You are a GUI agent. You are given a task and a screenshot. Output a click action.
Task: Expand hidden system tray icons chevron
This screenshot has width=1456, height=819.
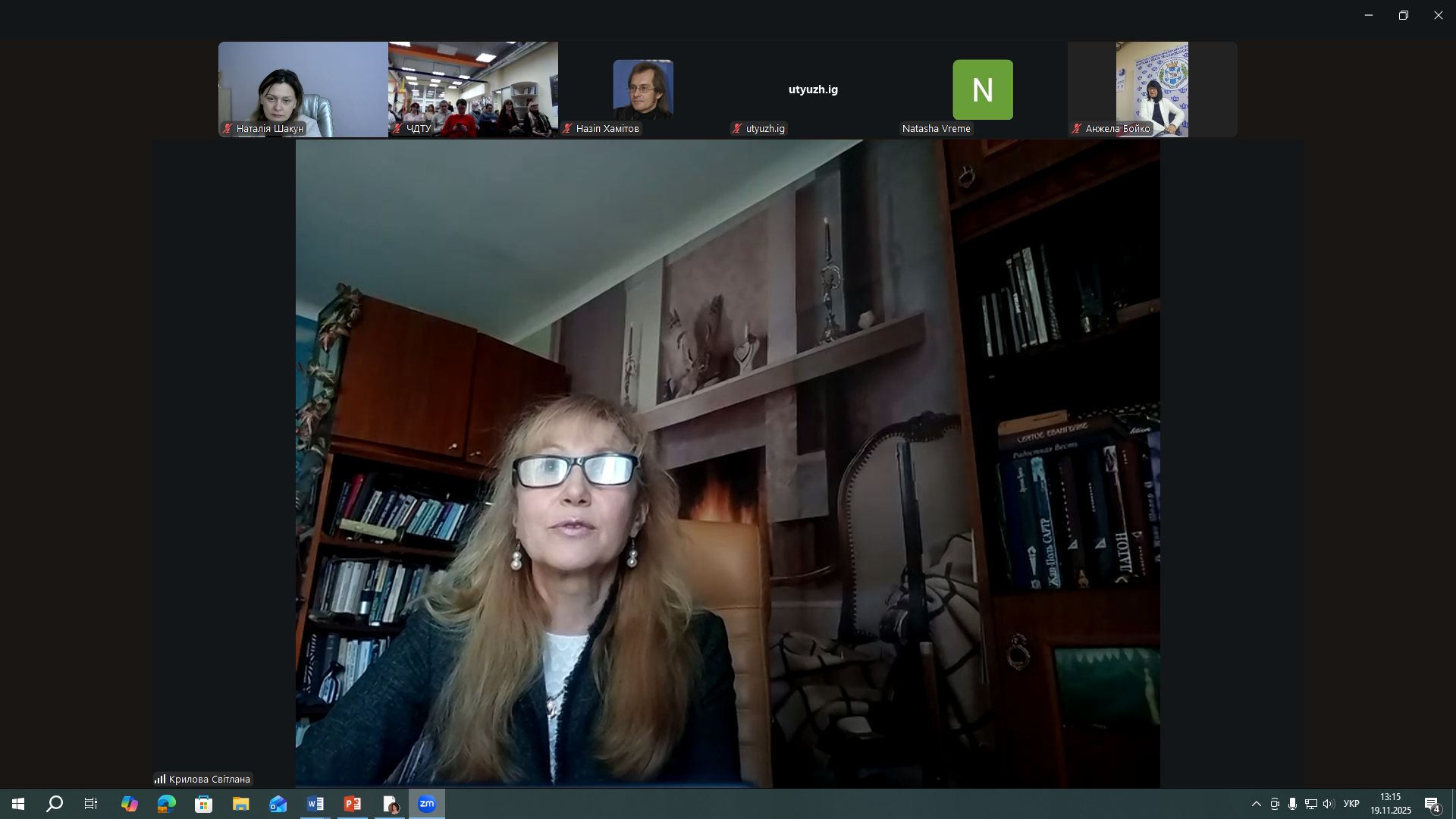tap(1257, 804)
